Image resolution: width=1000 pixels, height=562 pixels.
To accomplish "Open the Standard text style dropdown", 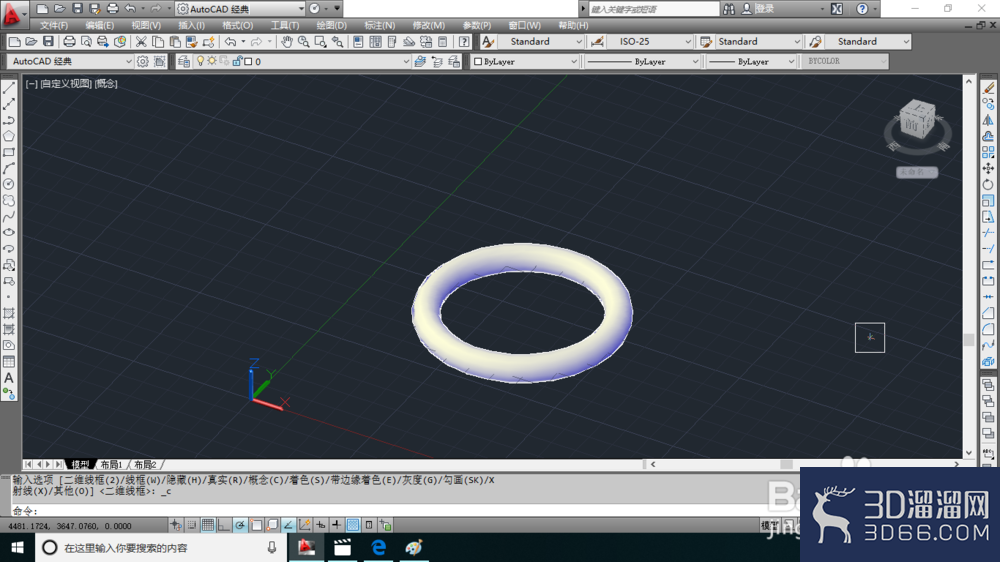I will (x=540, y=41).
